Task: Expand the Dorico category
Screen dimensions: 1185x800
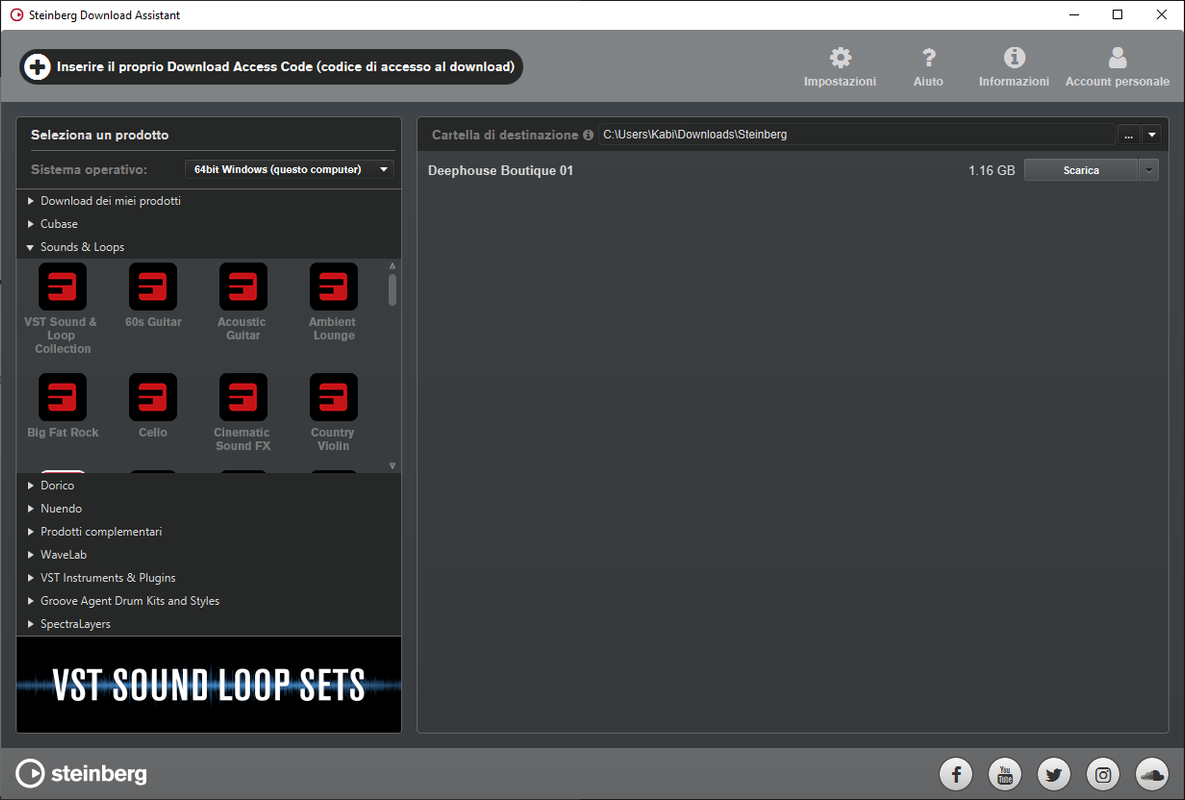Action: (30, 485)
